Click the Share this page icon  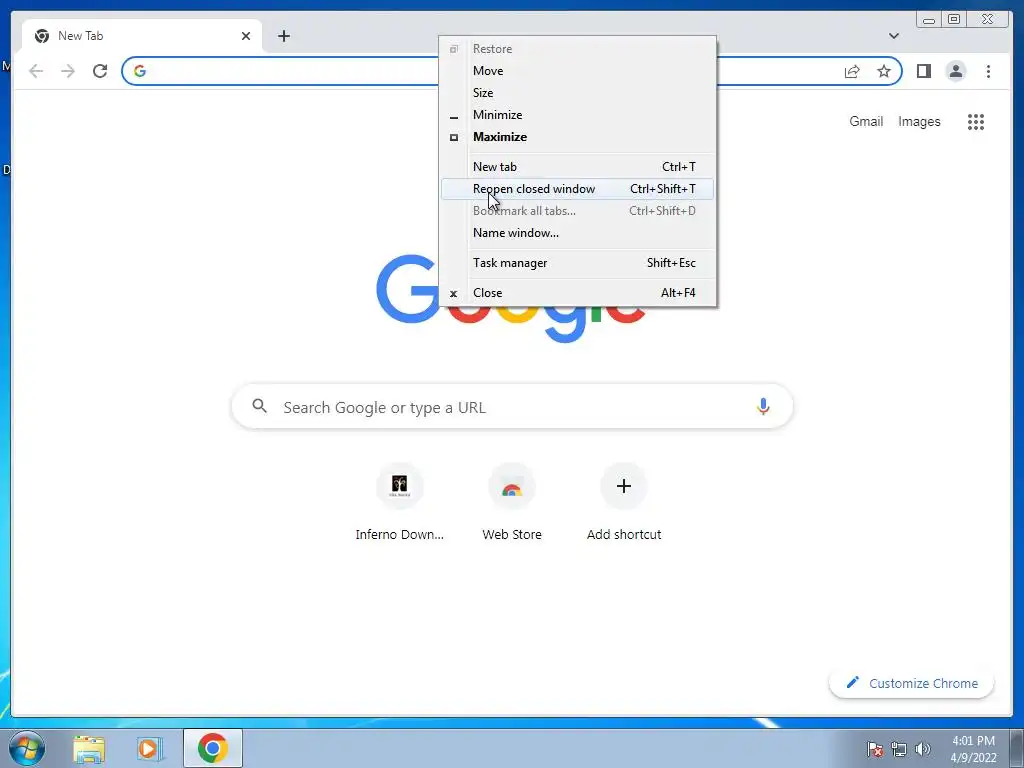tap(852, 71)
